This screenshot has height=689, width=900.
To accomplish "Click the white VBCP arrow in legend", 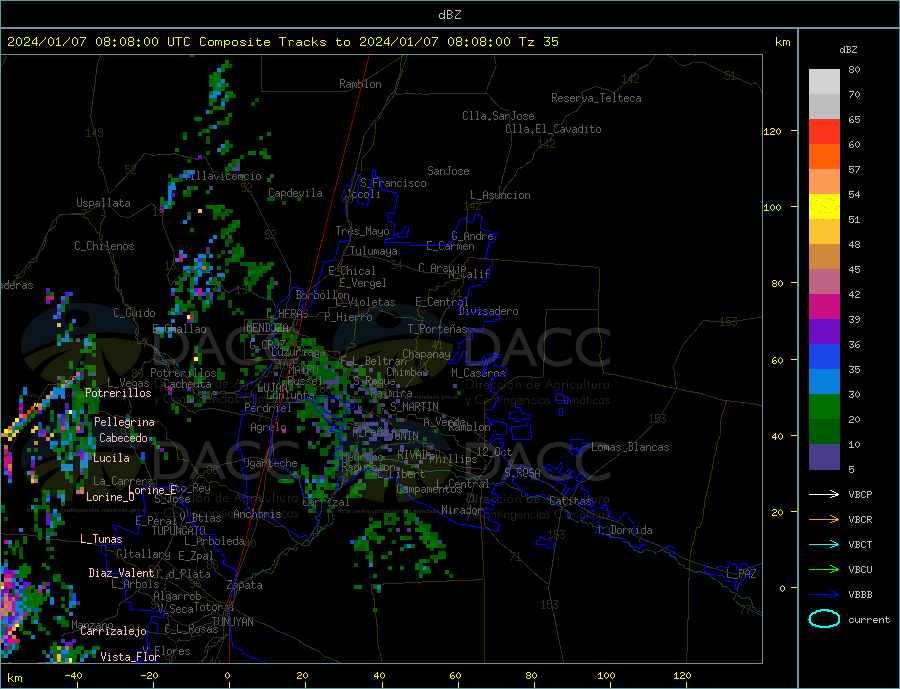I will coord(824,494).
